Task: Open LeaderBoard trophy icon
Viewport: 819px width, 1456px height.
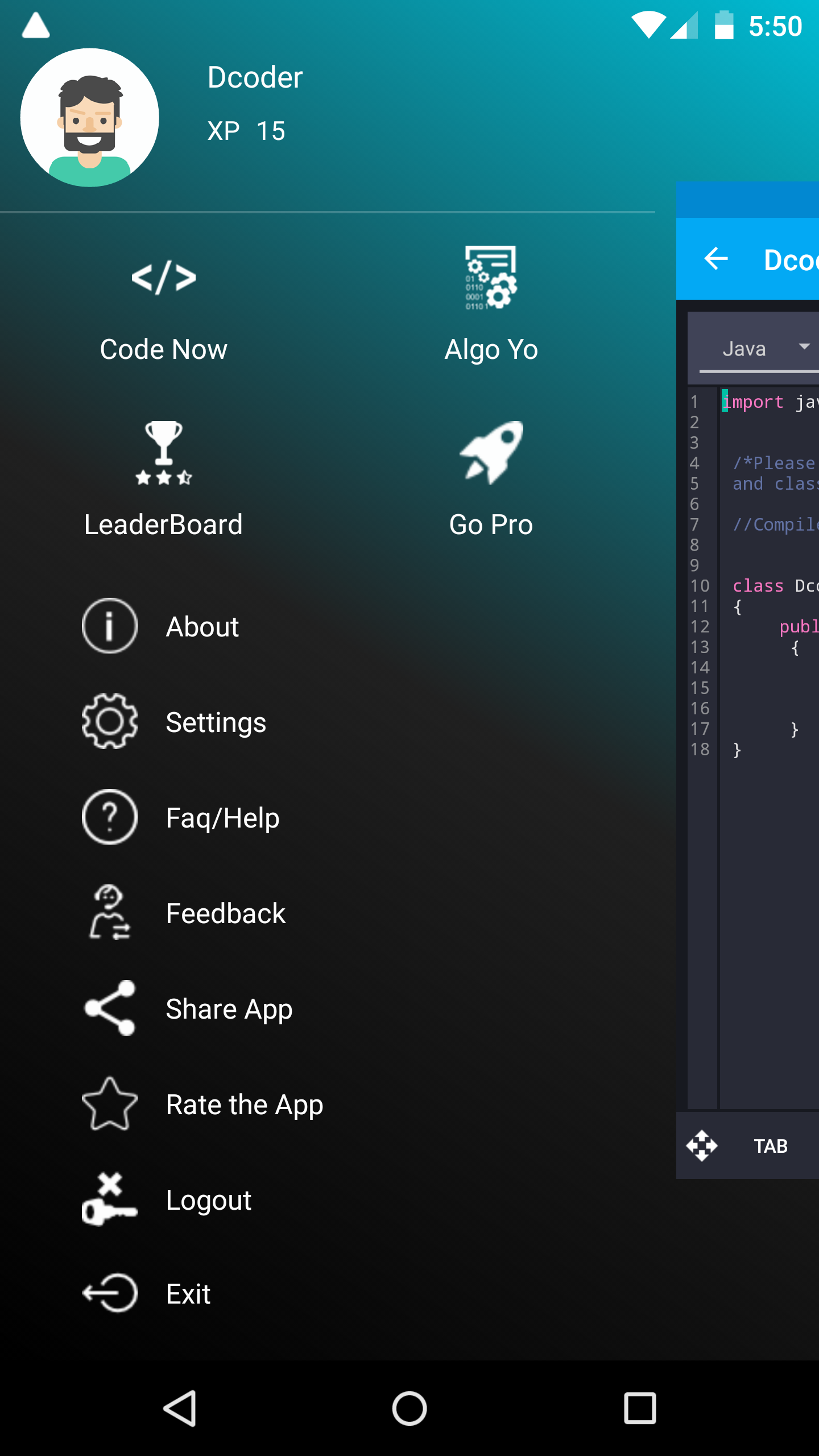Action: tap(164, 453)
